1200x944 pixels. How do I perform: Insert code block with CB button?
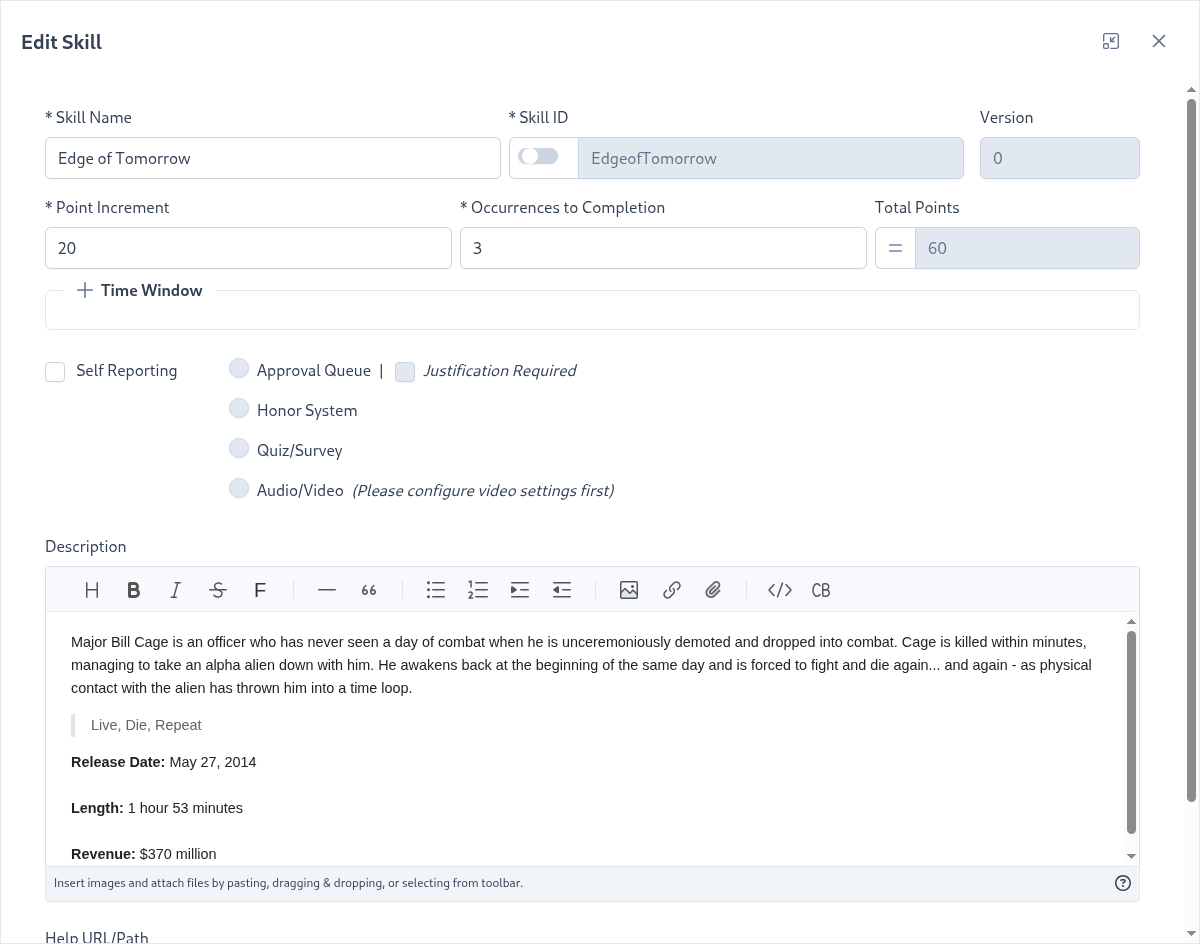click(821, 590)
